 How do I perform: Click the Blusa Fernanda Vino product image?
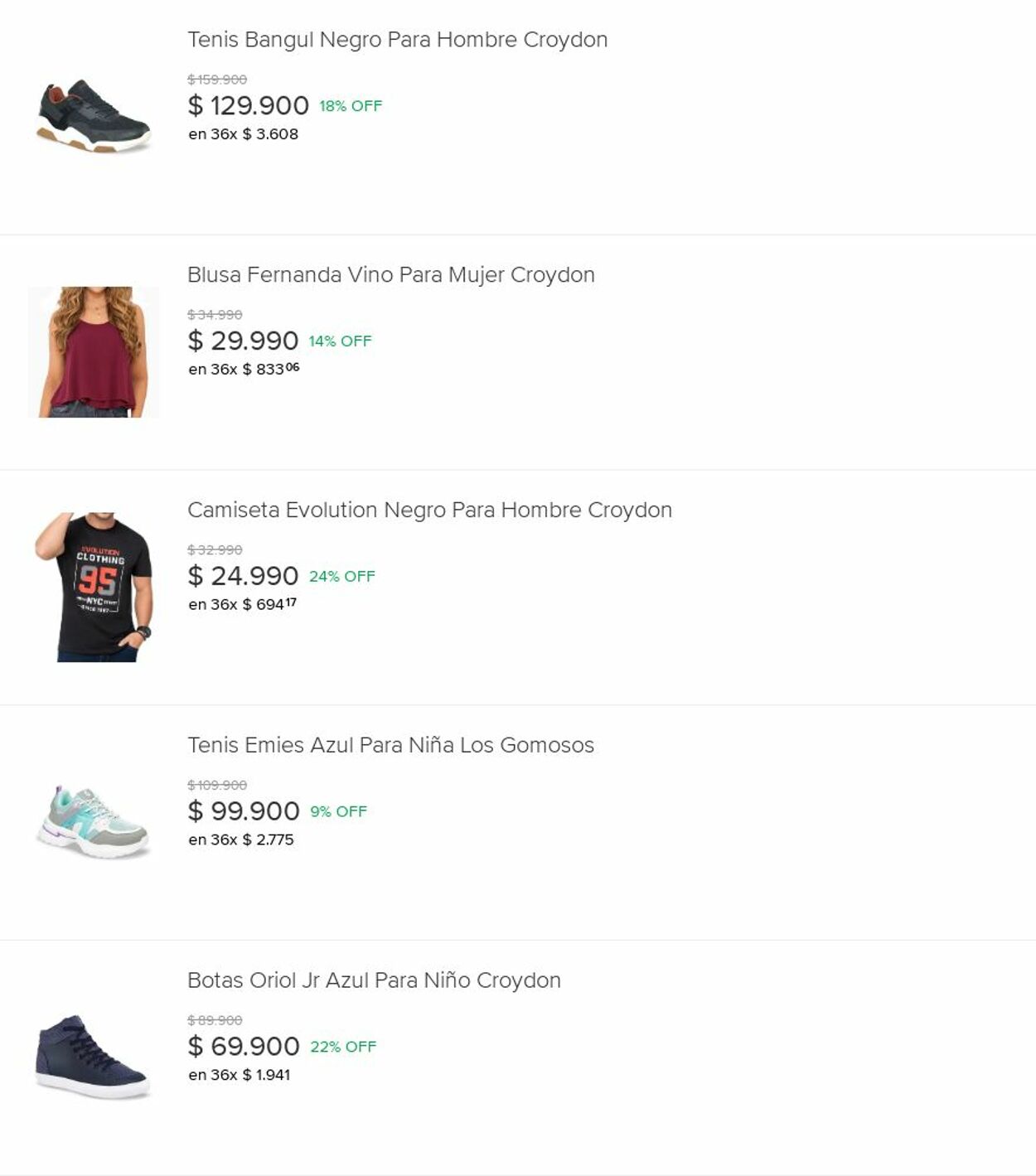coord(94,351)
